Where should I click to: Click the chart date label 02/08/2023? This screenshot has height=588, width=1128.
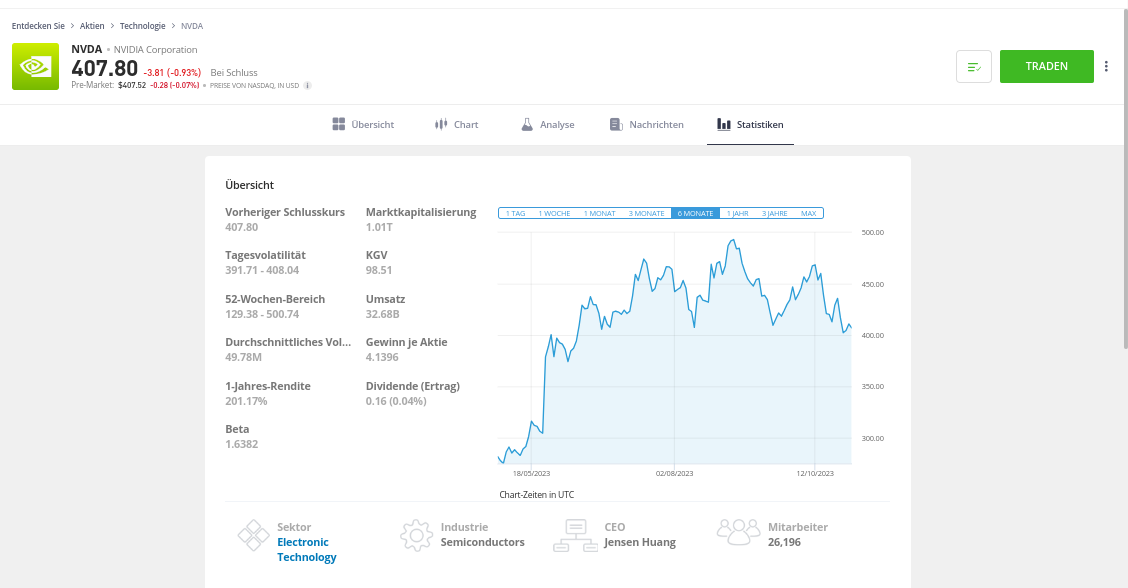(x=675, y=474)
